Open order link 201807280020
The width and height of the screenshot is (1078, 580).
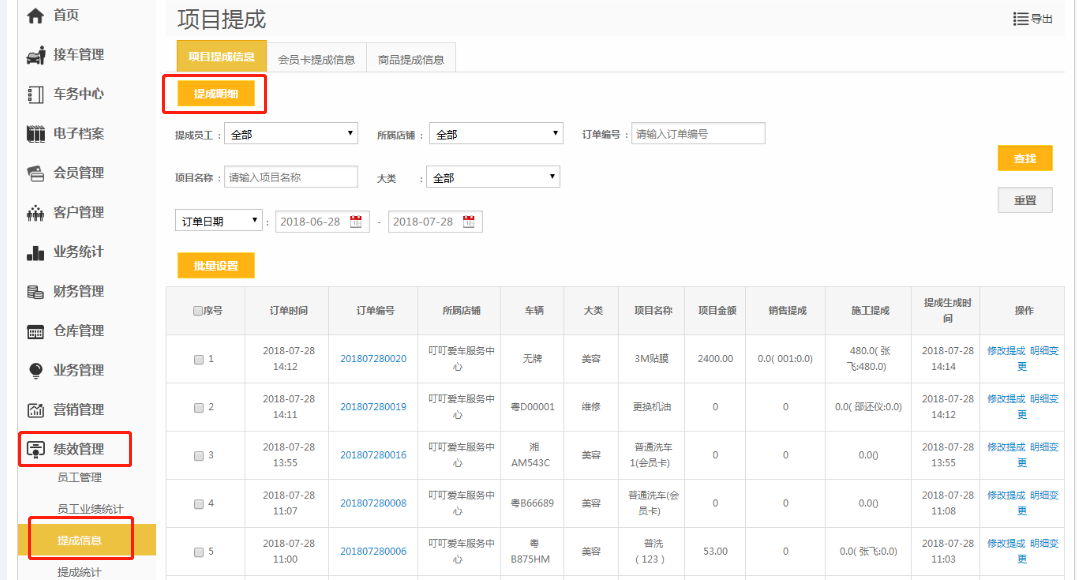tap(373, 359)
